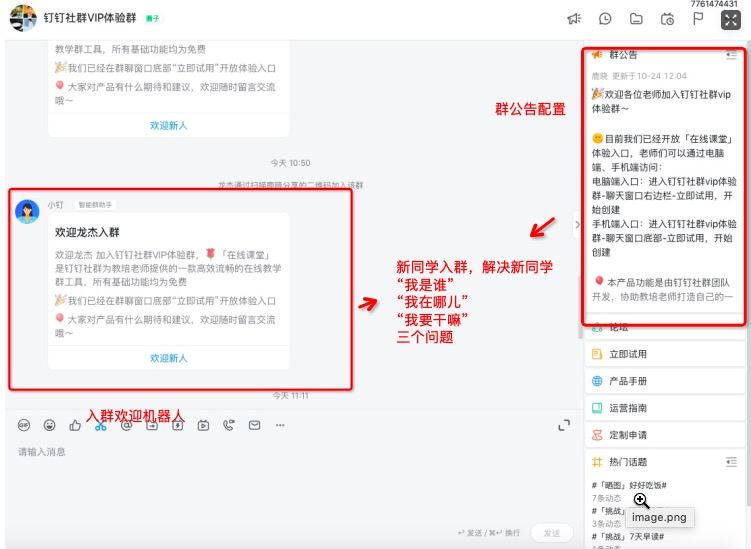The height and width of the screenshot is (549, 751).
Task: Open topic #「晒图」好好吃饭#
Action: tap(629, 485)
